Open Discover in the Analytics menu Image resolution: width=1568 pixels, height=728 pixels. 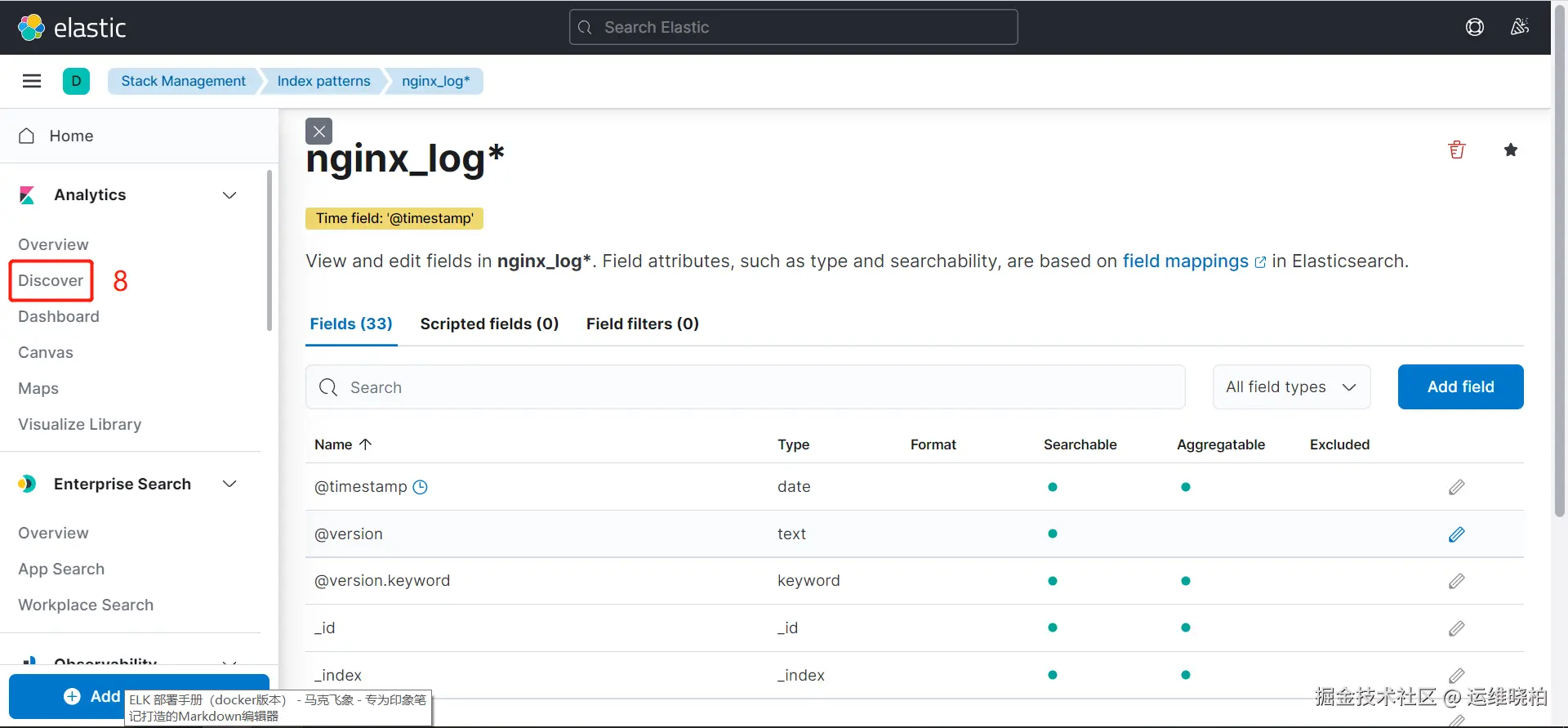click(51, 281)
